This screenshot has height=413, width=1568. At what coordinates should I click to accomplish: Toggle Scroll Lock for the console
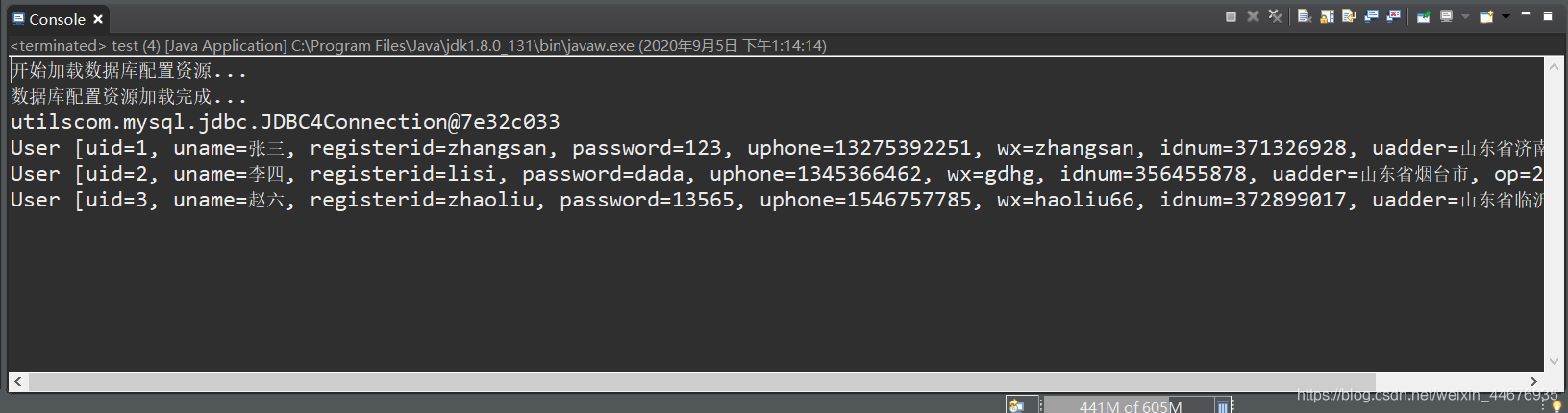point(1327,16)
